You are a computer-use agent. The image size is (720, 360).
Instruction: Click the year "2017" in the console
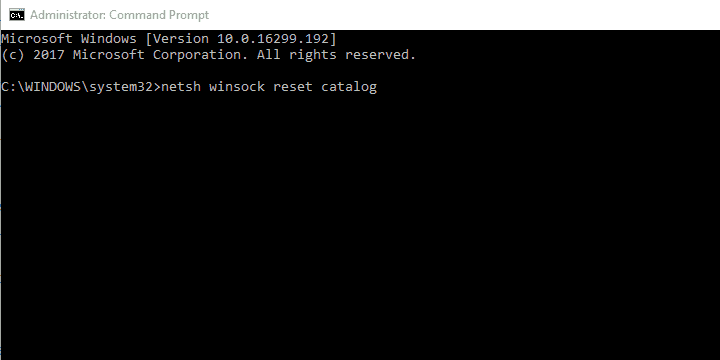(49, 55)
